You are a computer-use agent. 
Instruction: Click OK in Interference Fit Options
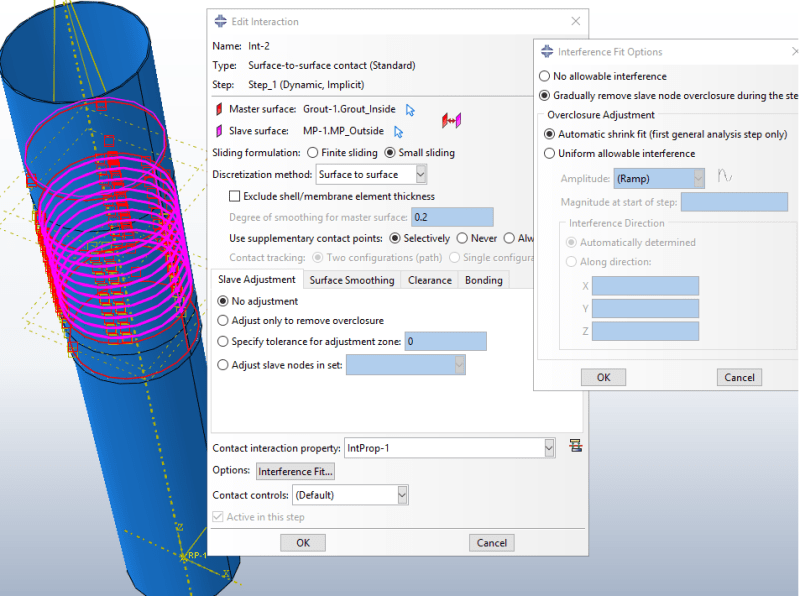click(603, 377)
